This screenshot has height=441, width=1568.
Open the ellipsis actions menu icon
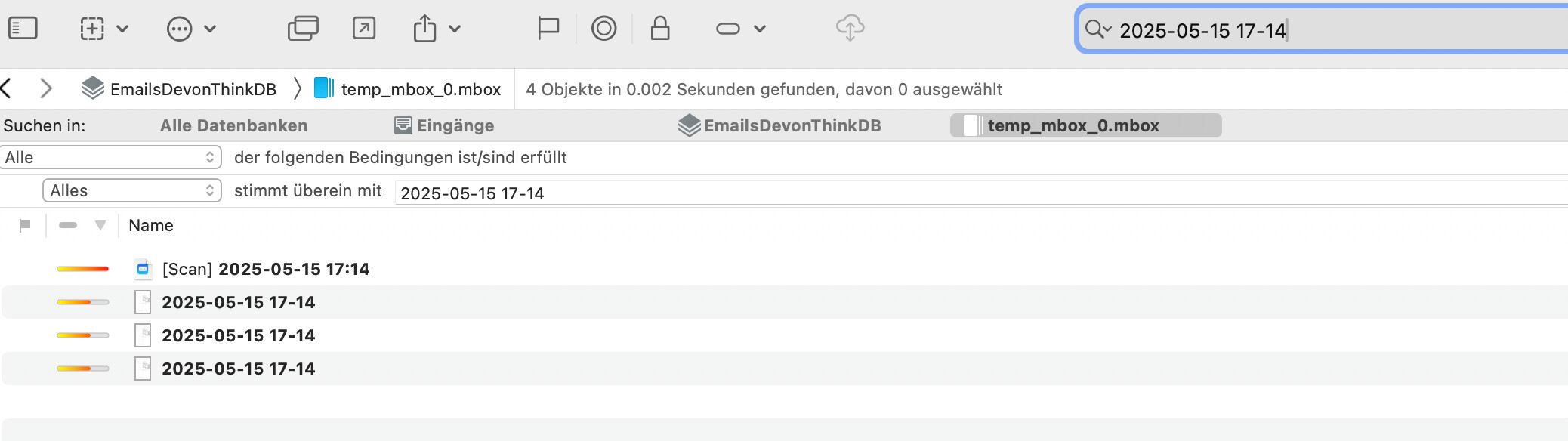pyautogui.click(x=180, y=29)
